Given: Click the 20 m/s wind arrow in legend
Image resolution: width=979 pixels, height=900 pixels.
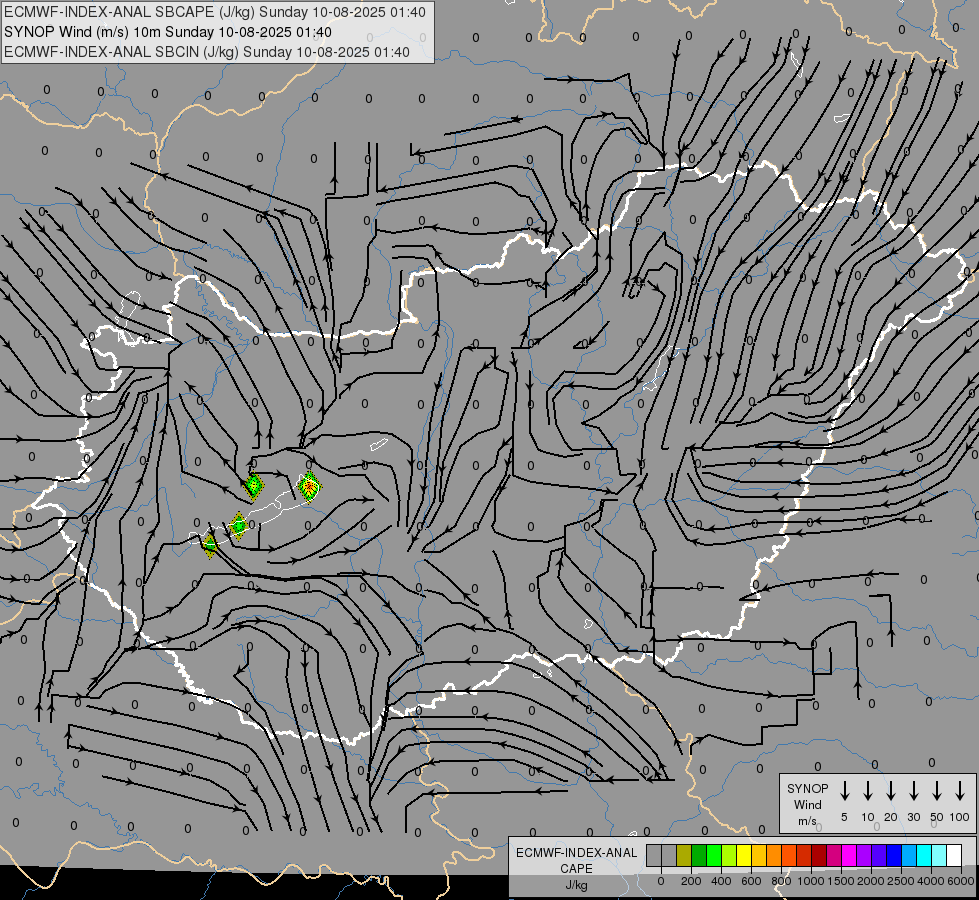Looking at the screenshot, I should (x=891, y=790).
